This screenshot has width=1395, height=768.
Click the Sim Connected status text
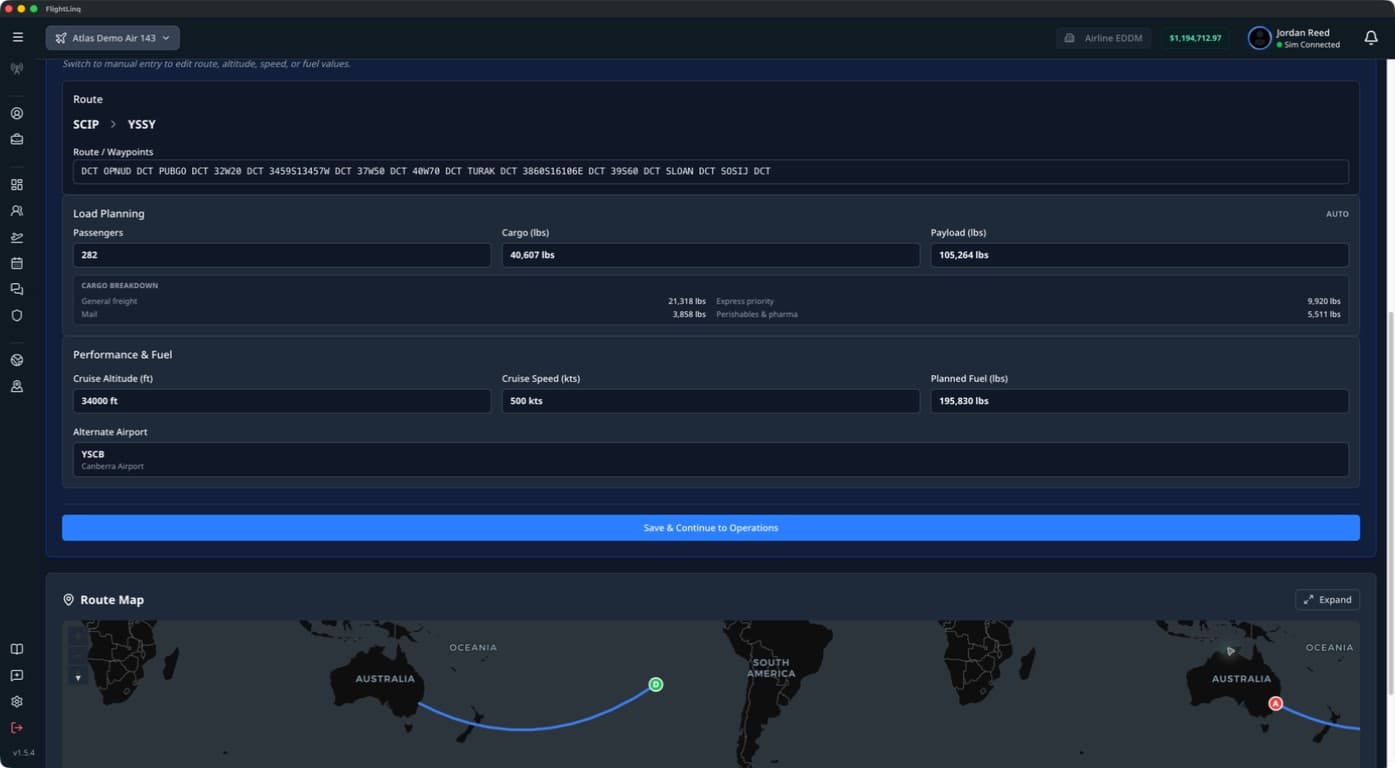tap(1312, 45)
